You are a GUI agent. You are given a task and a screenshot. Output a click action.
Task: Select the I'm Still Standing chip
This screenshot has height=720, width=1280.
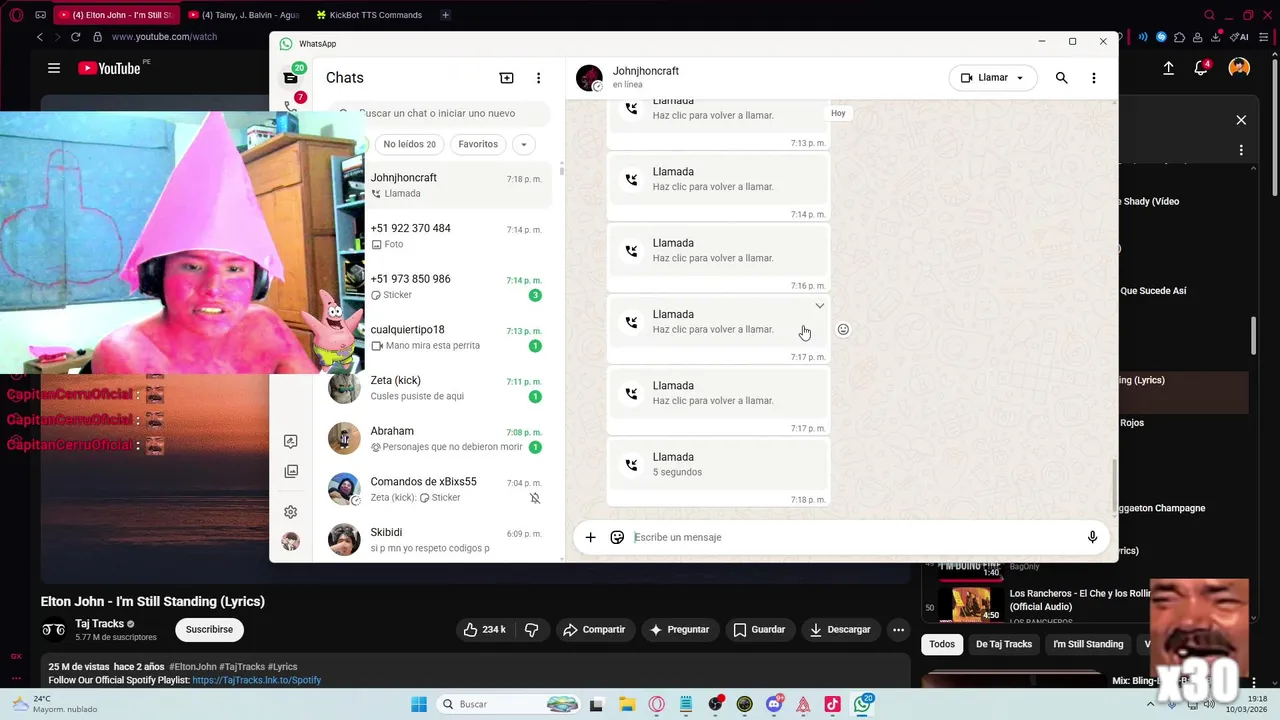(1088, 644)
